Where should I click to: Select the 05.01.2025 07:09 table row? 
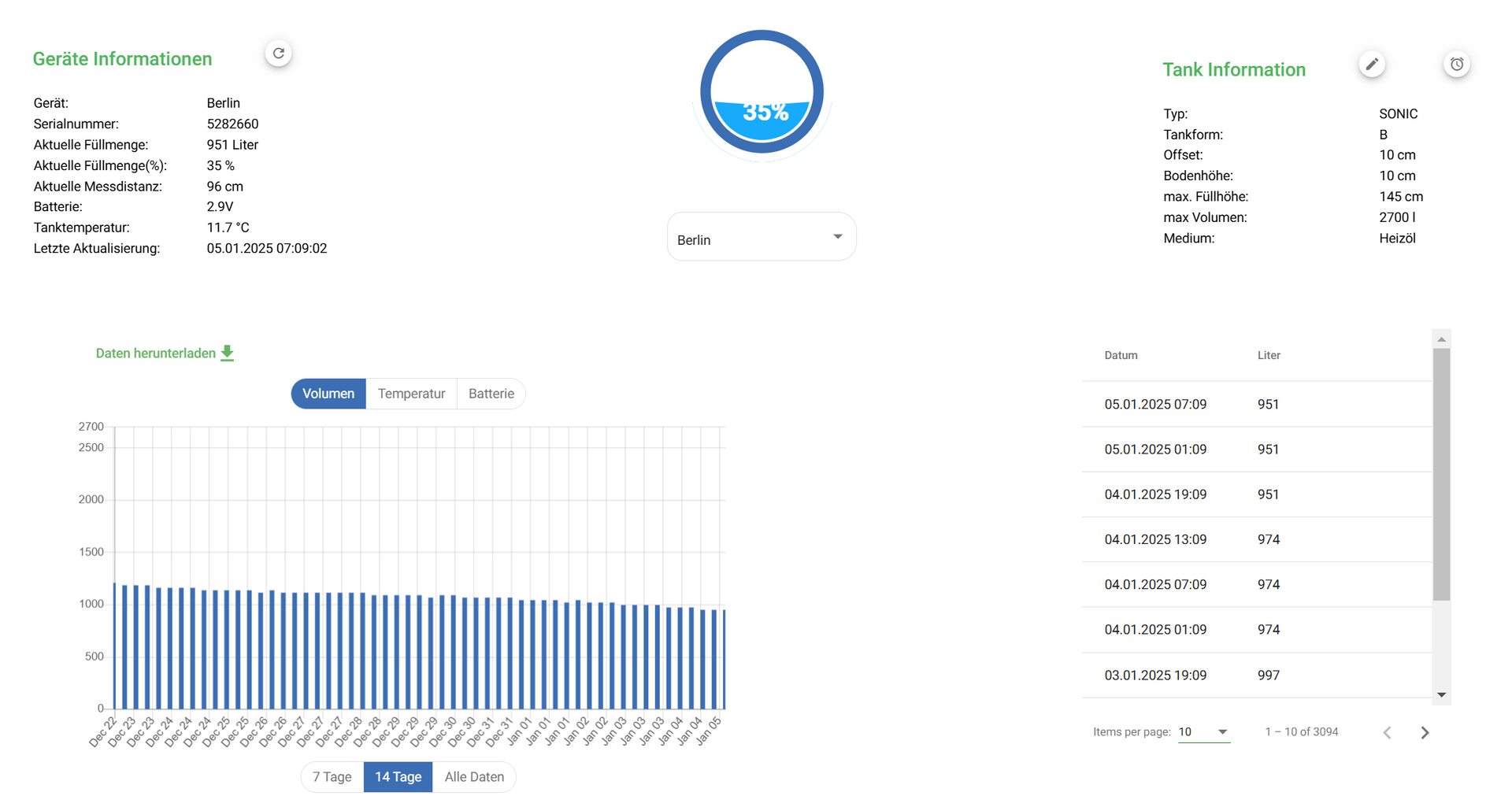1256,405
